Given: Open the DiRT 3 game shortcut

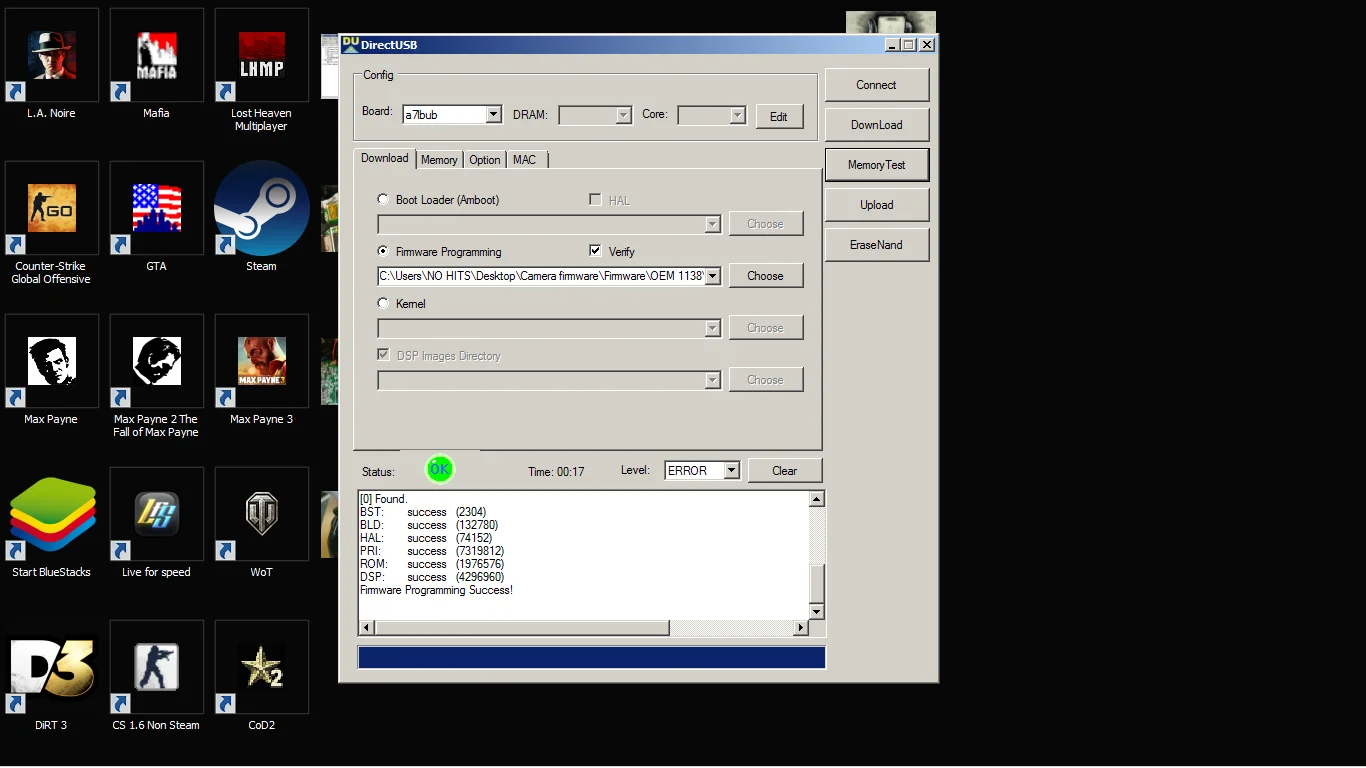Looking at the screenshot, I should [x=51, y=668].
